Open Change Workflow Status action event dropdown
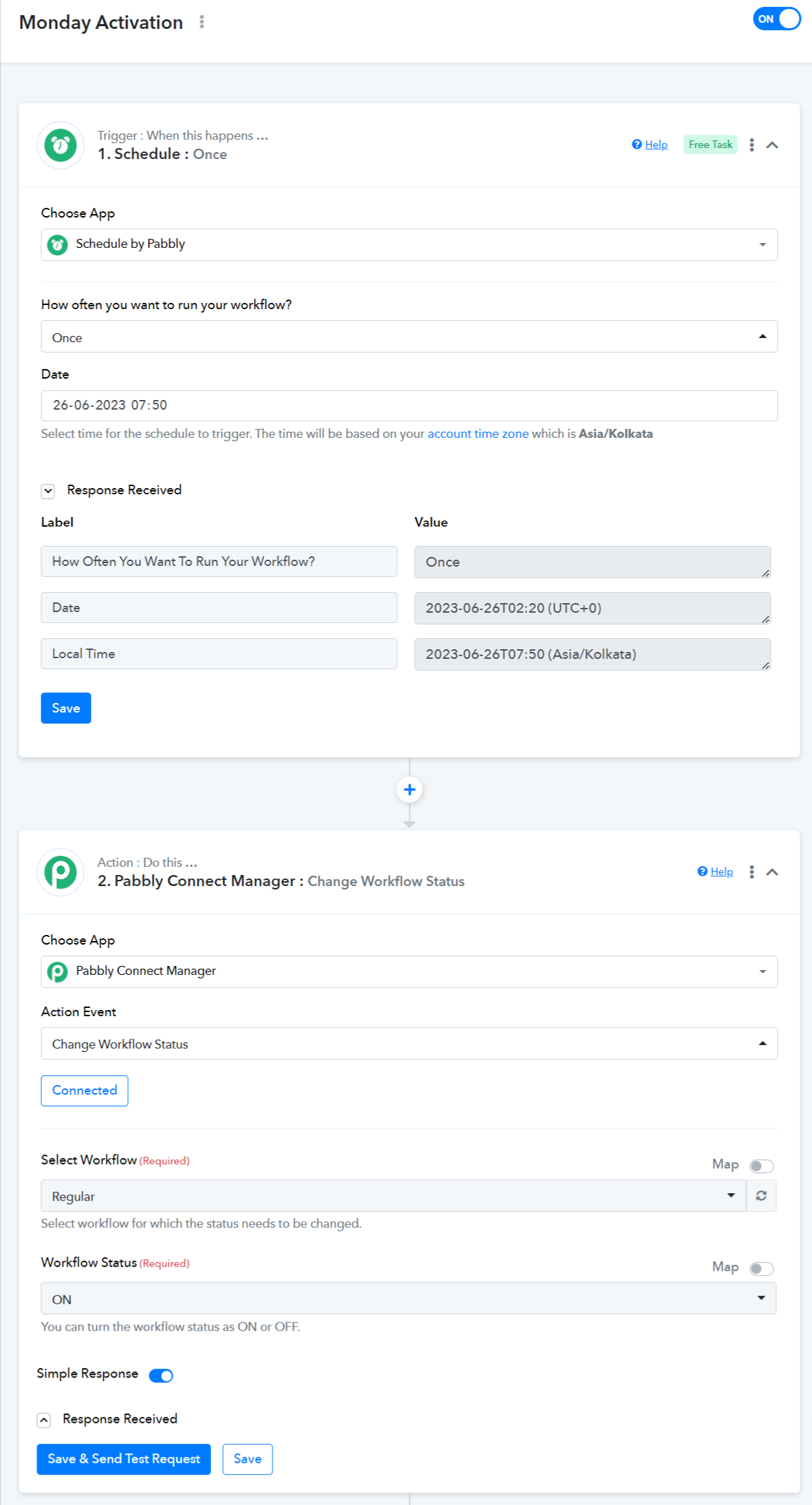The width and height of the screenshot is (812, 1505). pyautogui.click(x=409, y=1044)
